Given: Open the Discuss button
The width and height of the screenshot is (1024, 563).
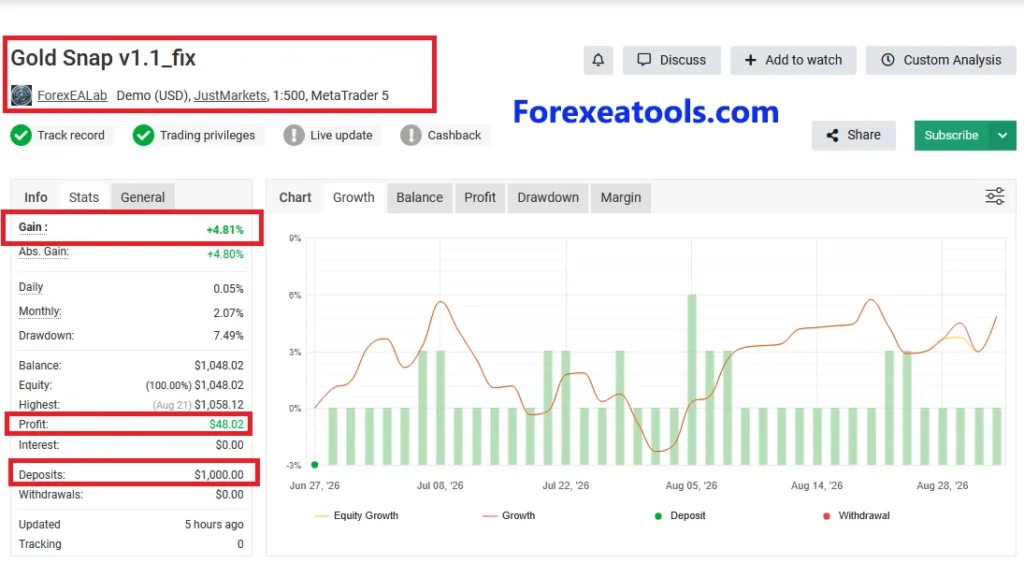Looking at the screenshot, I should (x=671, y=60).
